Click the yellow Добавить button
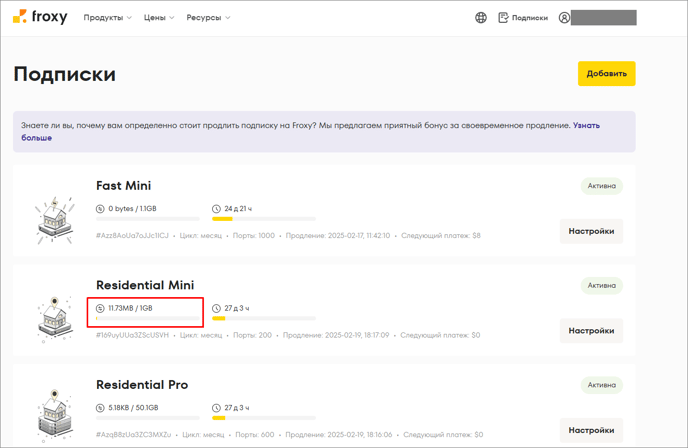Screen dimensions: 688x448 (x=606, y=74)
